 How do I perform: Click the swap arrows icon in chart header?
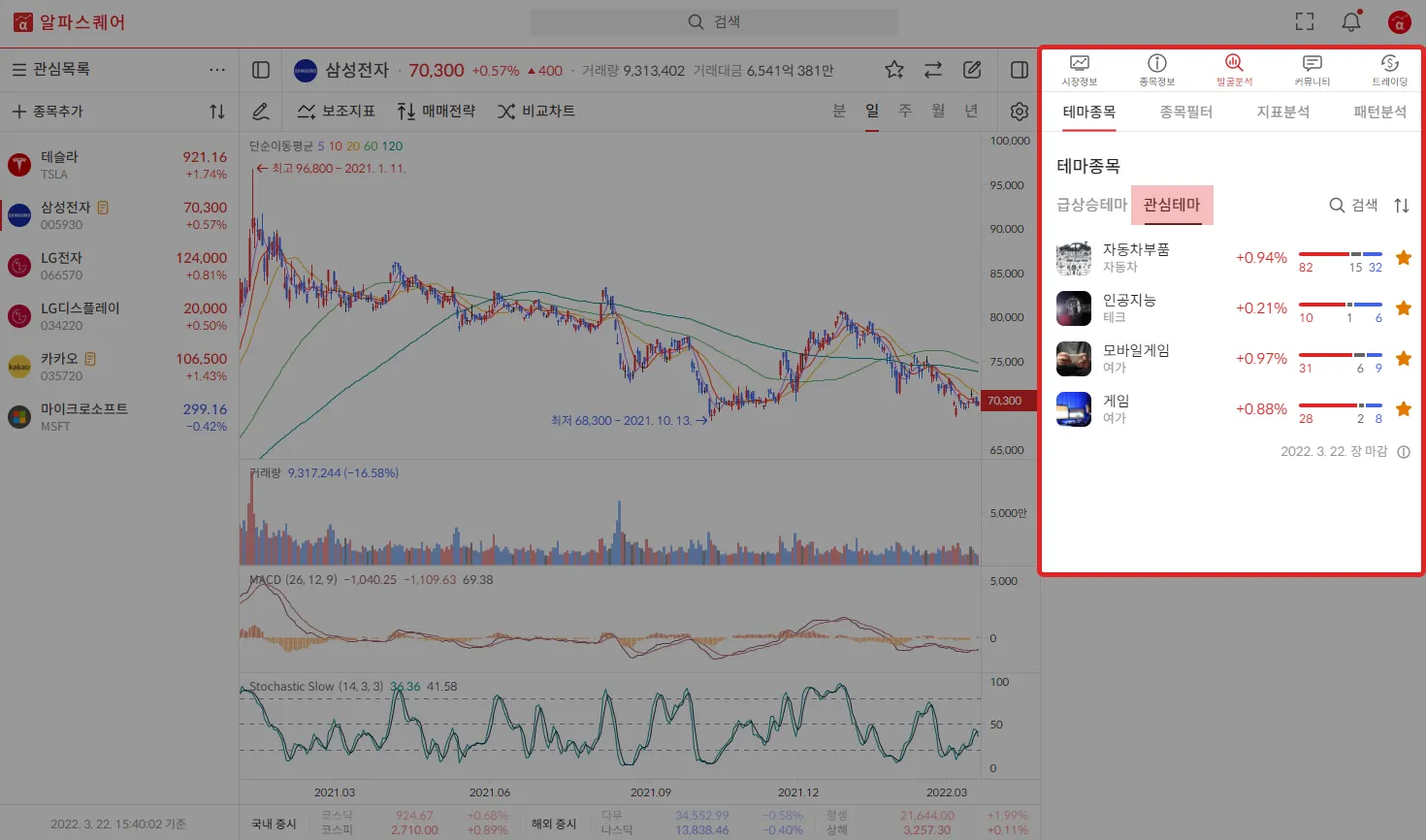point(933,70)
